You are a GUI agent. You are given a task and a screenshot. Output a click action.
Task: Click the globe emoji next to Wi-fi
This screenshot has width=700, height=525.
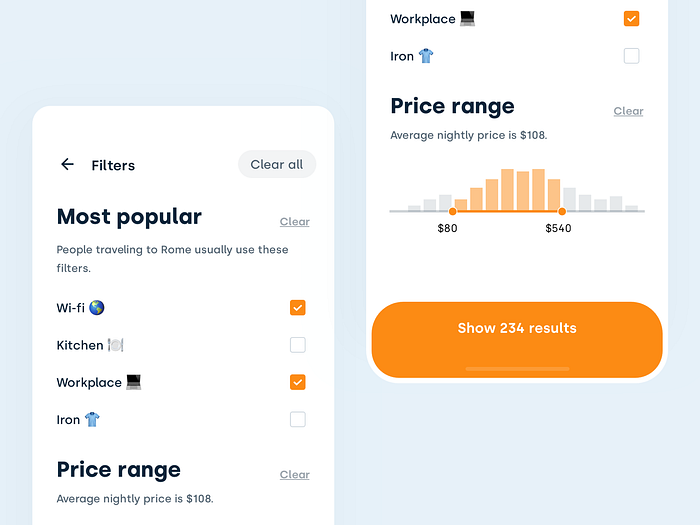pyautogui.click(x=96, y=308)
